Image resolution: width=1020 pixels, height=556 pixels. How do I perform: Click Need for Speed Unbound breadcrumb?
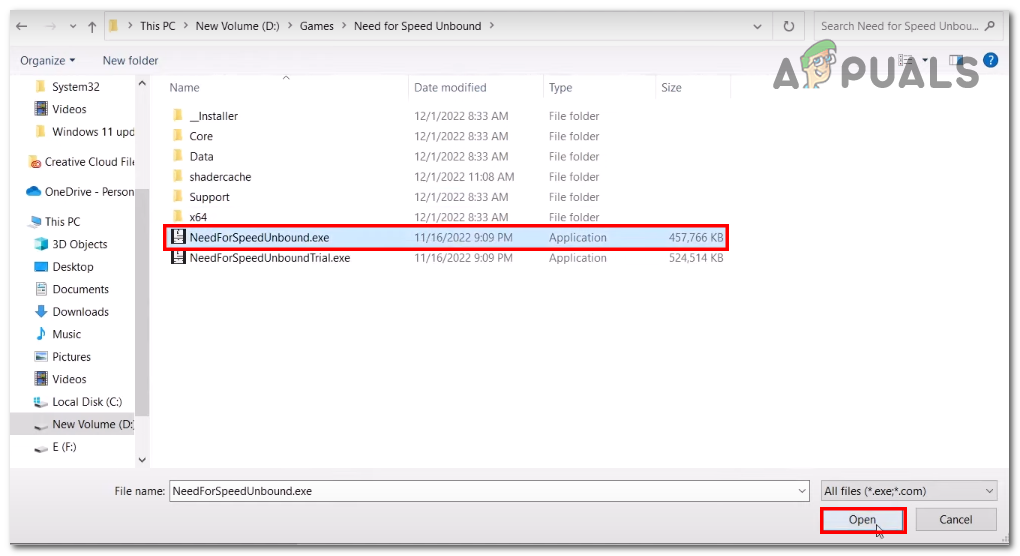418,26
